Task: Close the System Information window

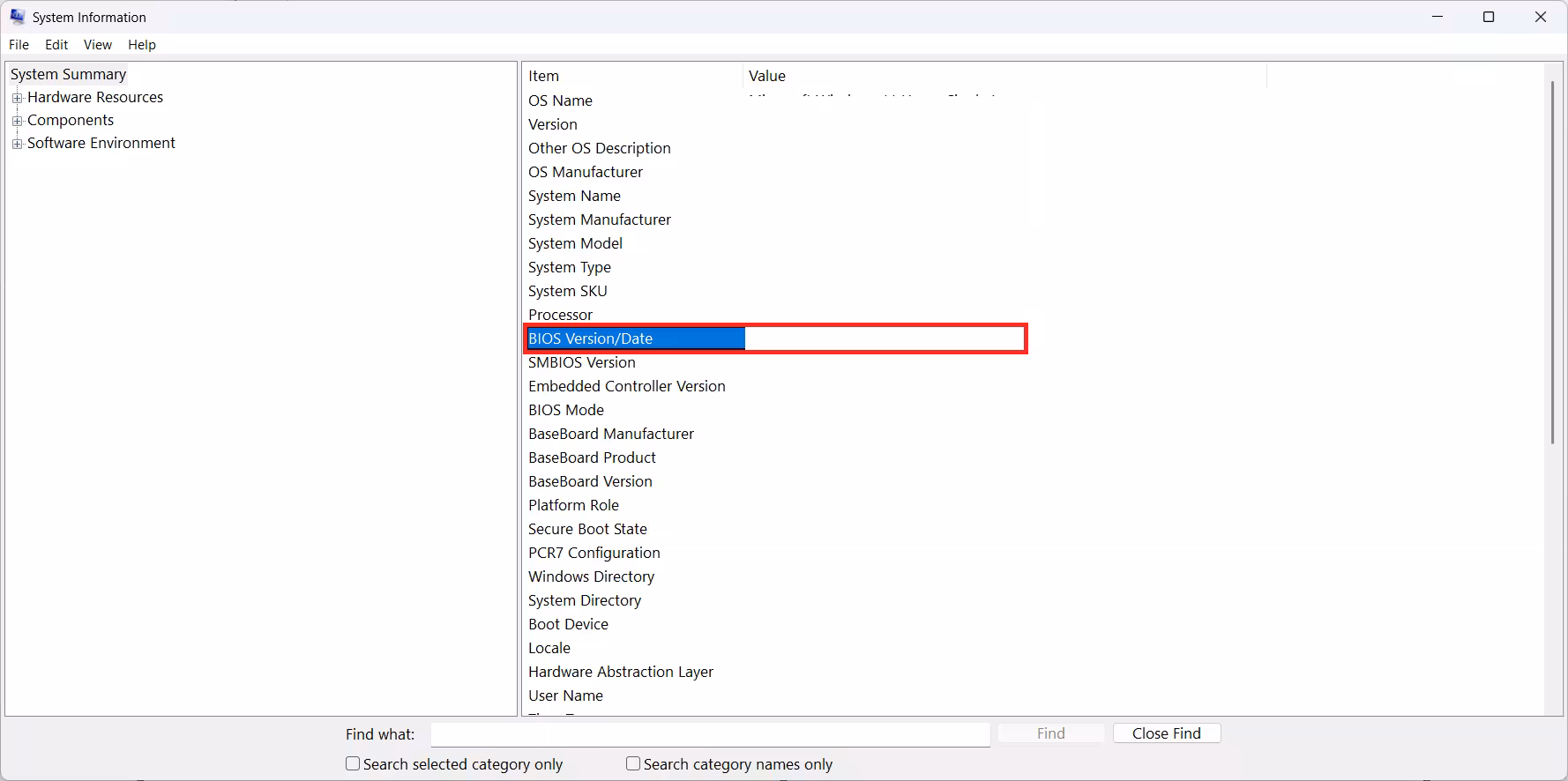Action: tap(1541, 17)
